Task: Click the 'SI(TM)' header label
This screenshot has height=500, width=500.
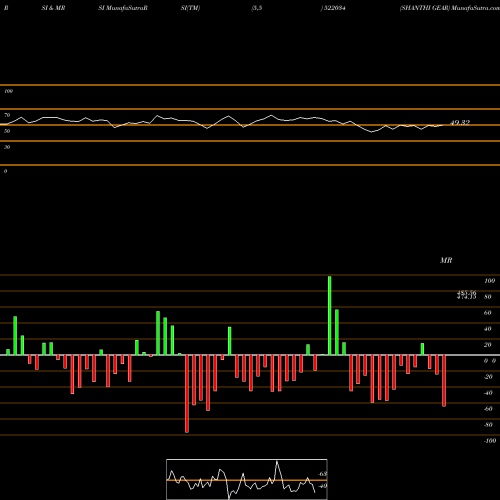Action: pyautogui.click(x=190, y=8)
